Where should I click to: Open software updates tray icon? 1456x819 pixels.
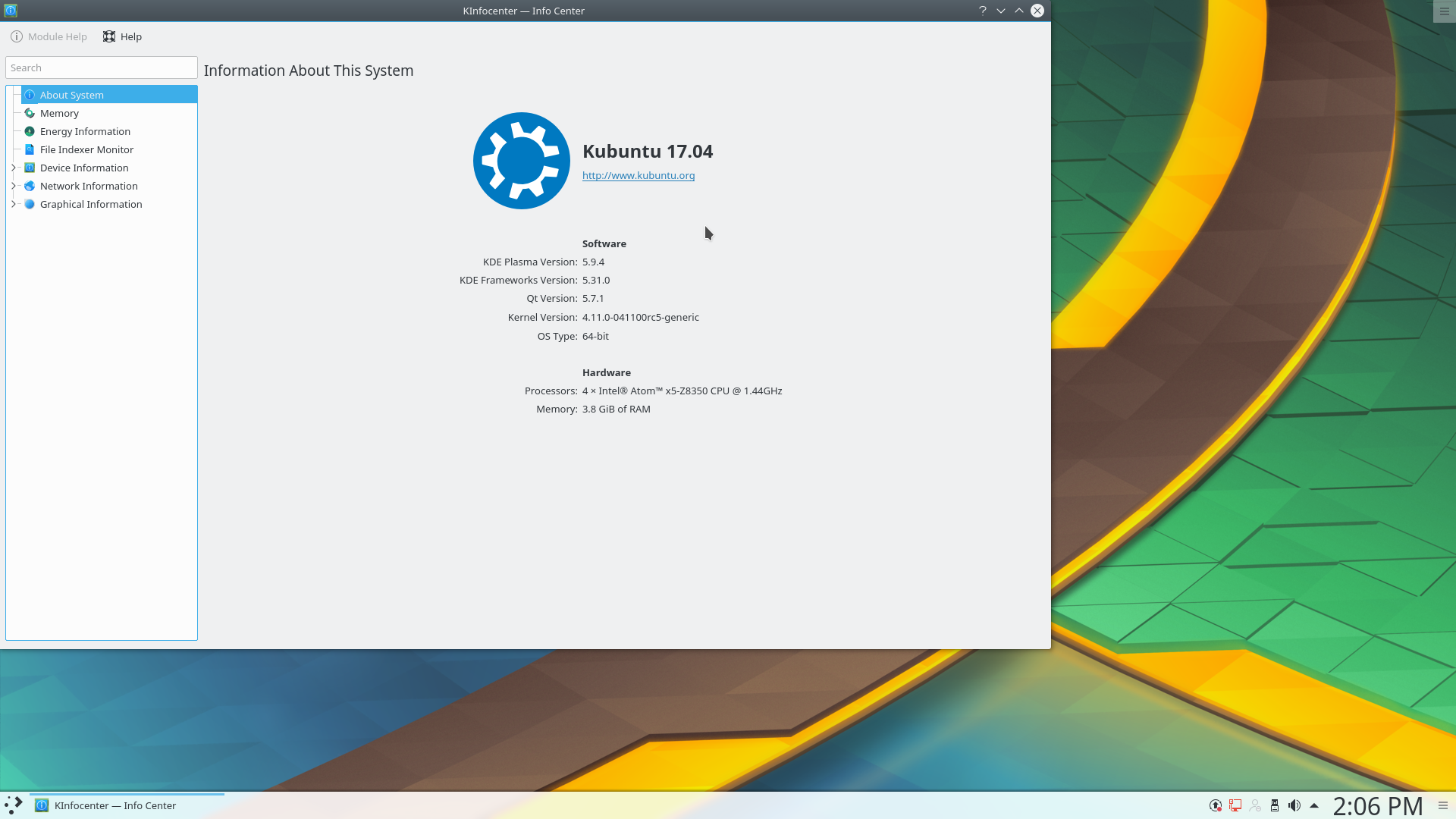(1216, 805)
